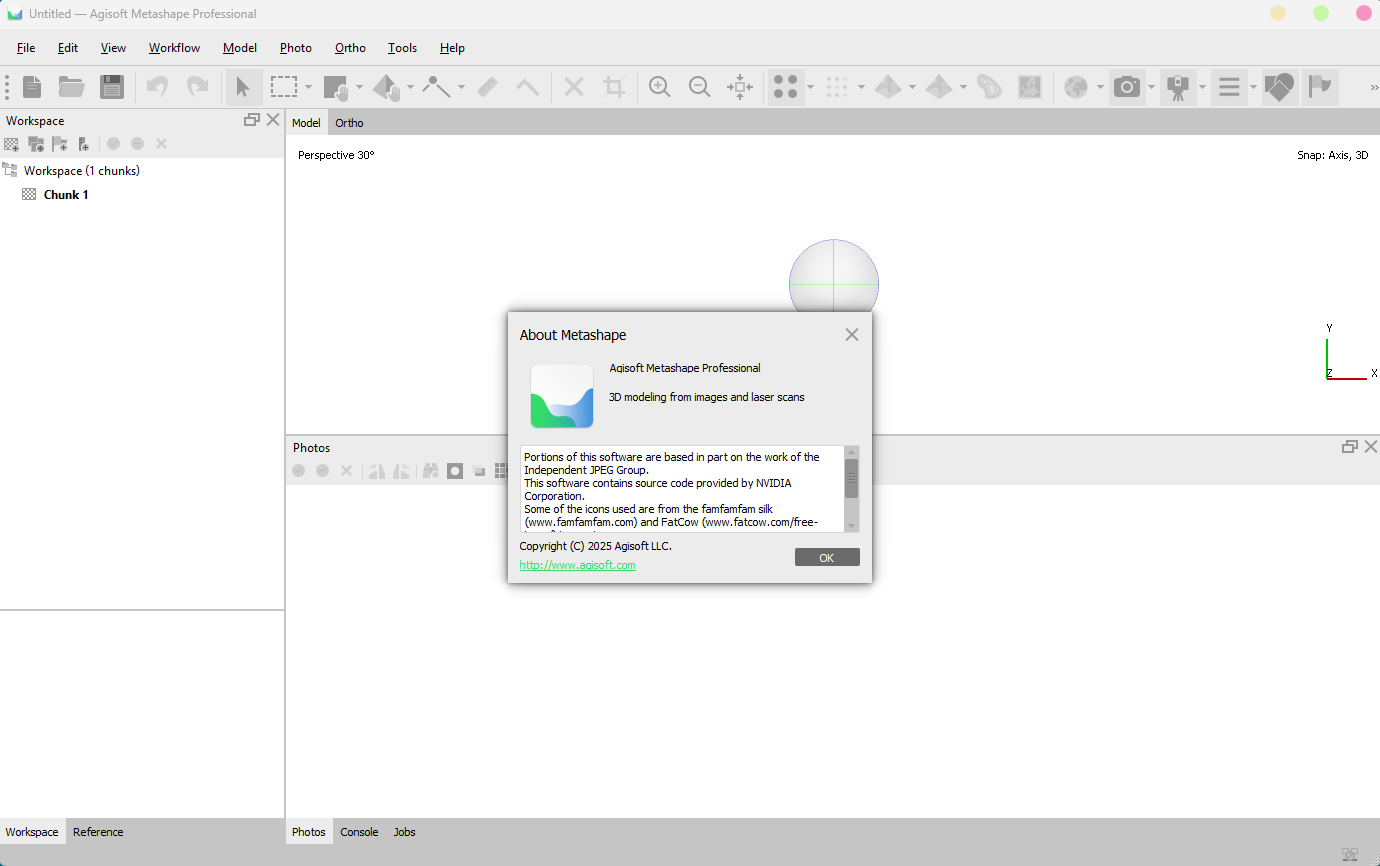
Task: Click the Reset View icon
Action: [x=740, y=87]
